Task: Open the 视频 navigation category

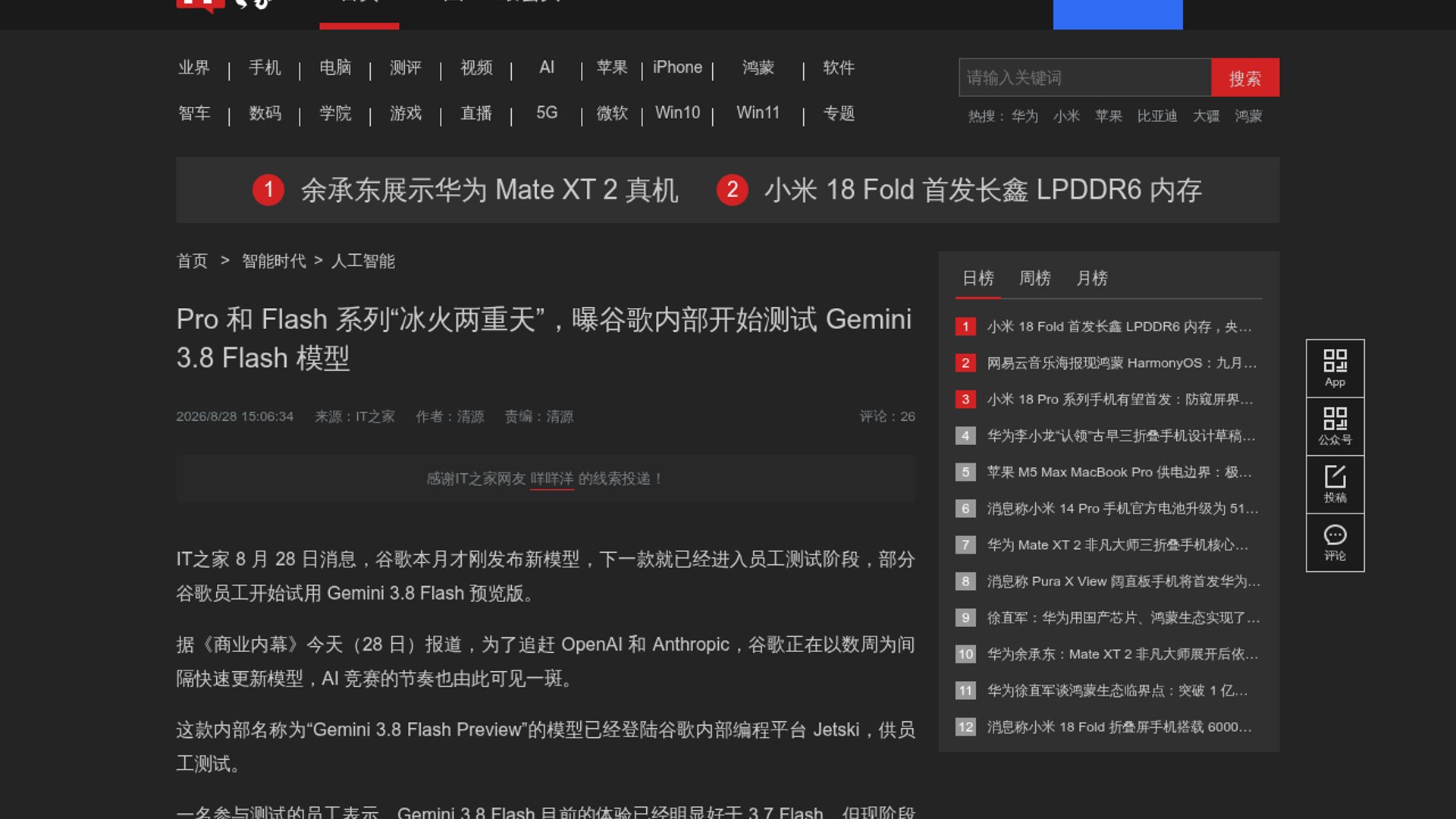Action: click(x=476, y=67)
